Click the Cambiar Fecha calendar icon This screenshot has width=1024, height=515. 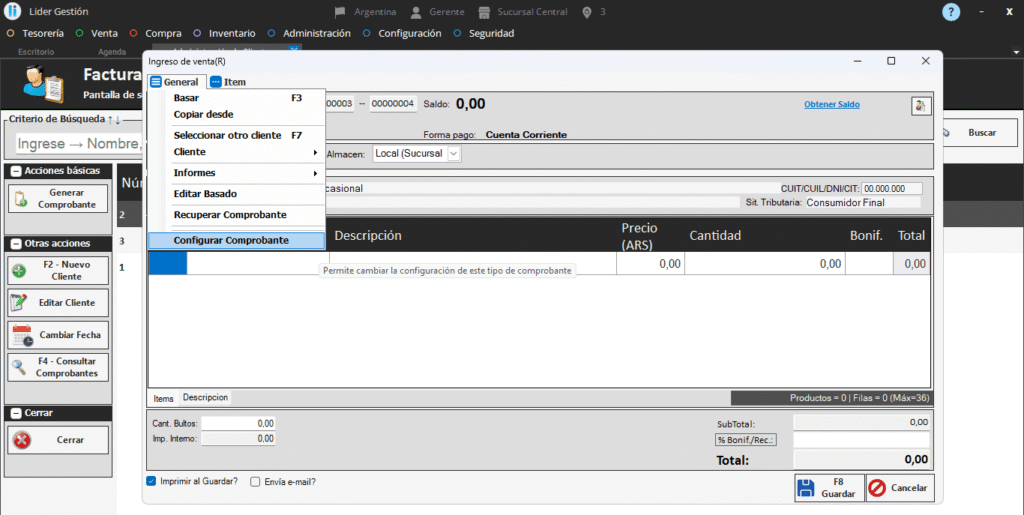tap(22, 335)
